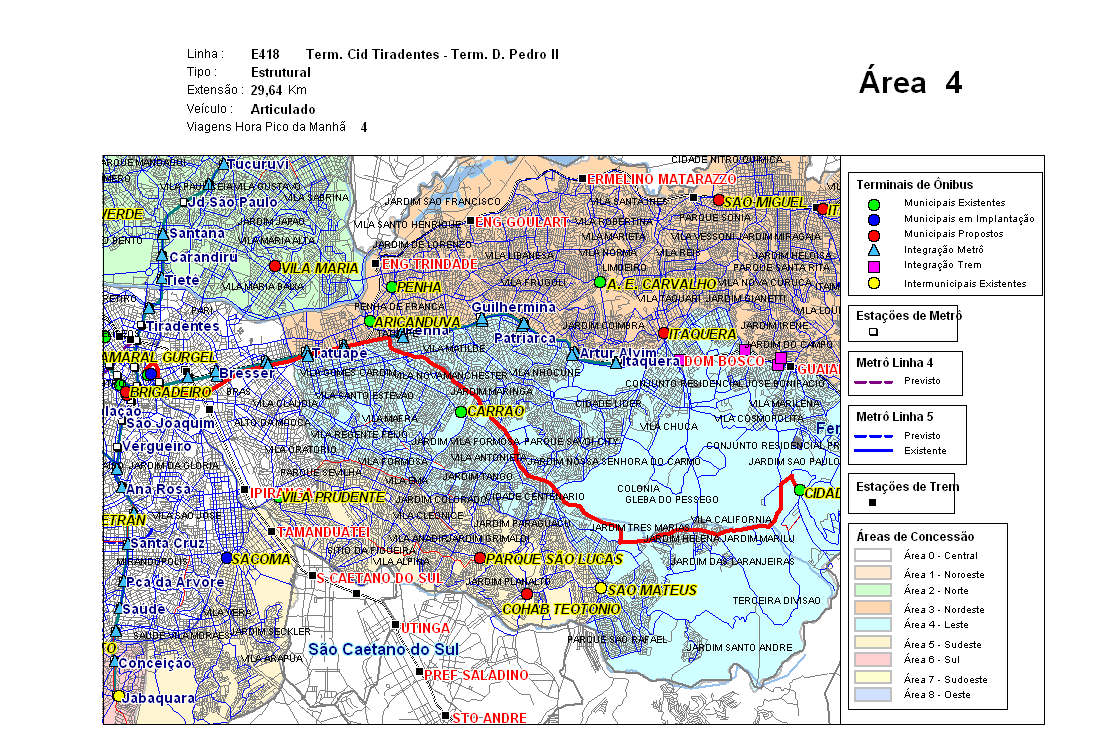Screen dimensions: 1096x756
Task: Select the legend triangle for Integração Metrô
Action: pyautogui.click(x=874, y=250)
